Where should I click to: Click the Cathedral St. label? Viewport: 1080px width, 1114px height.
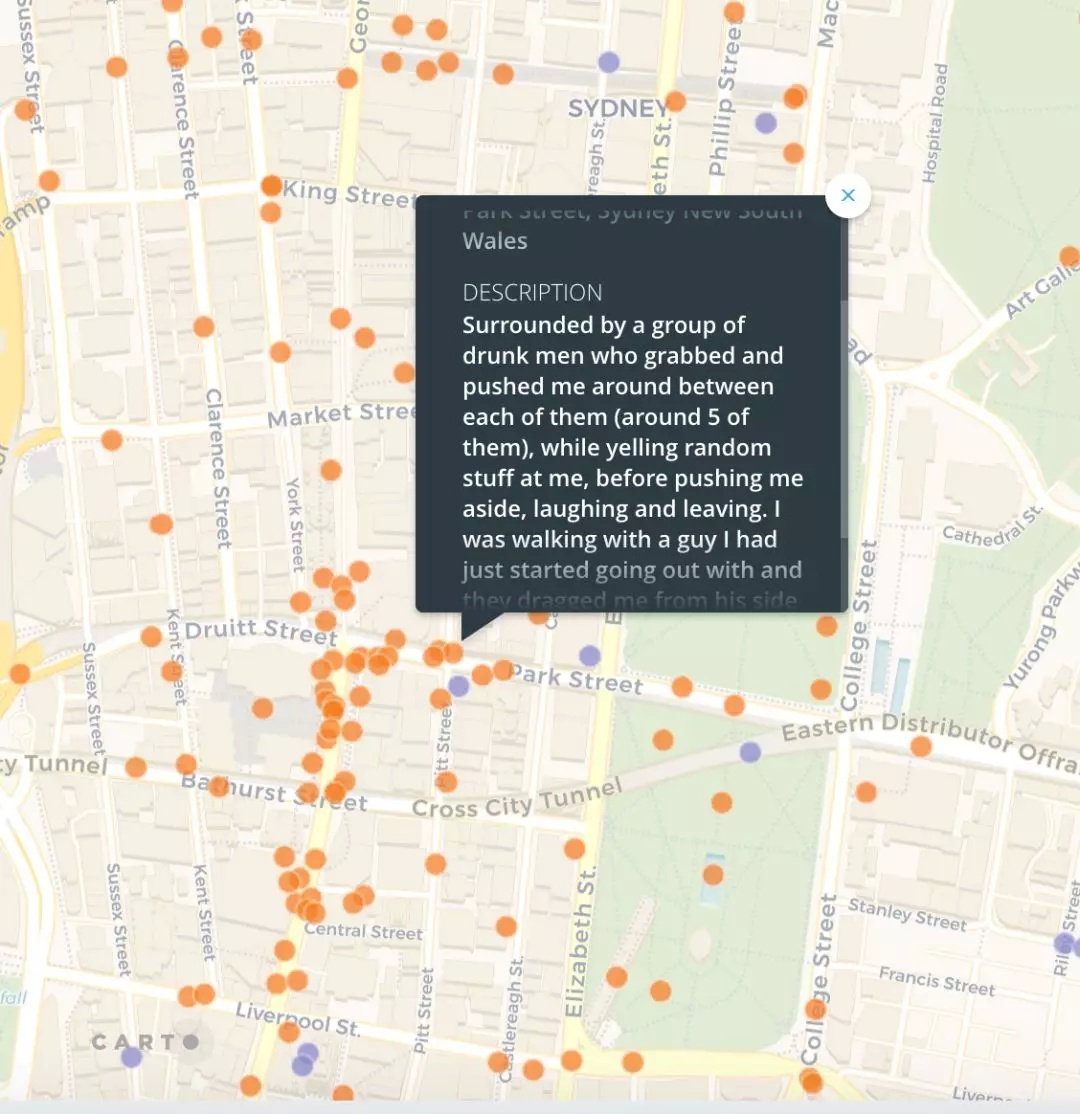993,526
